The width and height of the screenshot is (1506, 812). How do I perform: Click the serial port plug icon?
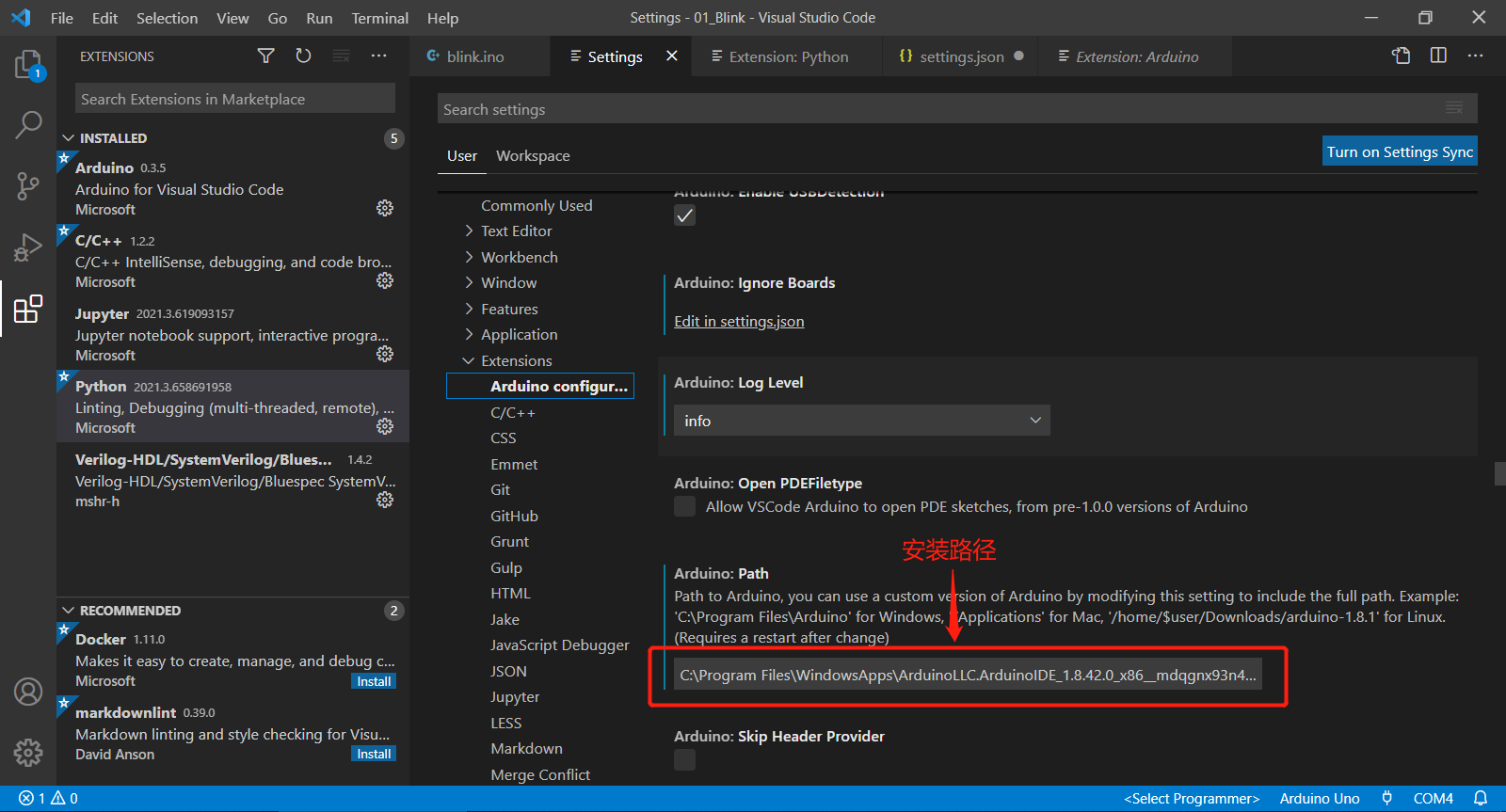point(1386,799)
